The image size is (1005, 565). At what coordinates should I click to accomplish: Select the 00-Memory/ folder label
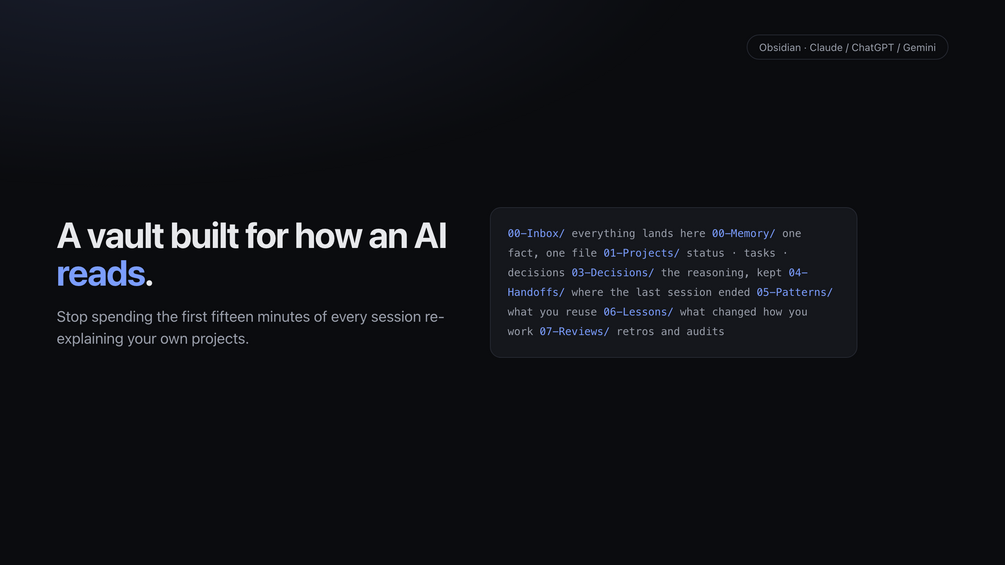pos(743,234)
